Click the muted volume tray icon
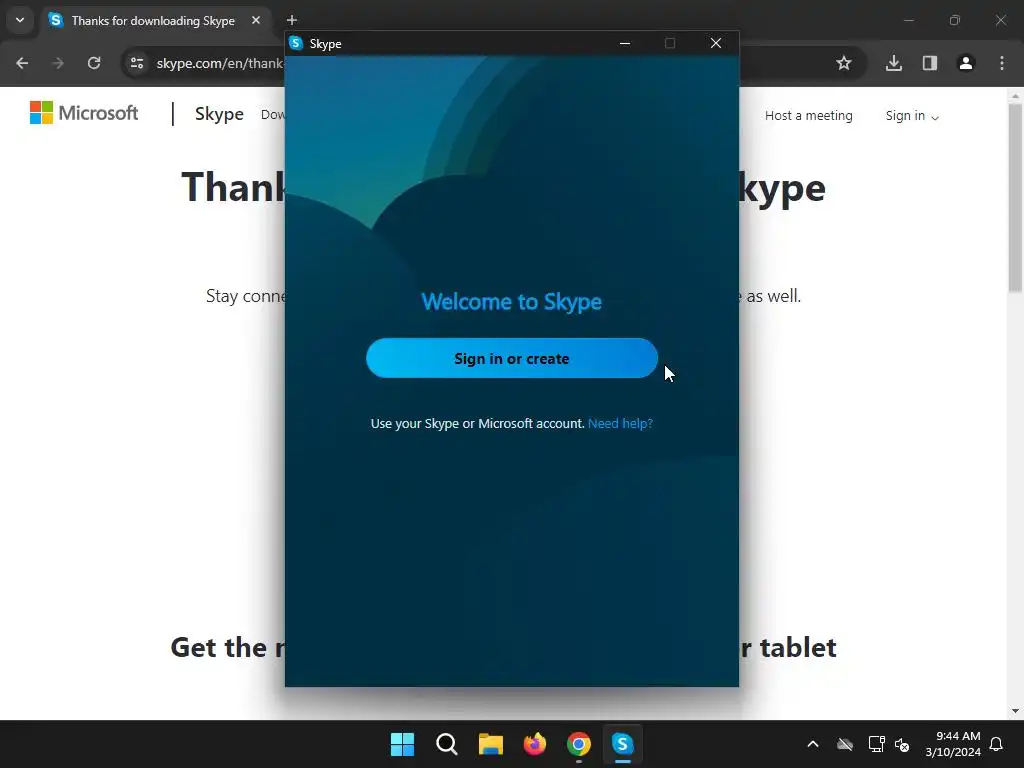This screenshot has width=1024, height=768. click(x=902, y=744)
